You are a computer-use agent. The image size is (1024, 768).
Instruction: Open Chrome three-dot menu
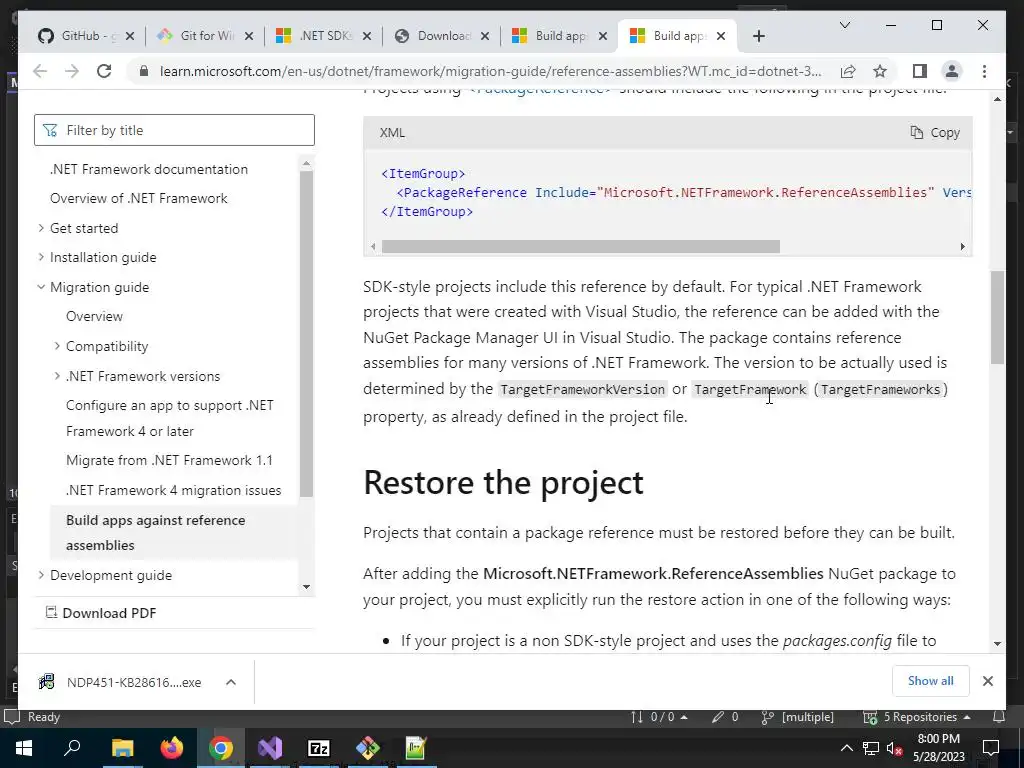pyautogui.click(x=984, y=71)
